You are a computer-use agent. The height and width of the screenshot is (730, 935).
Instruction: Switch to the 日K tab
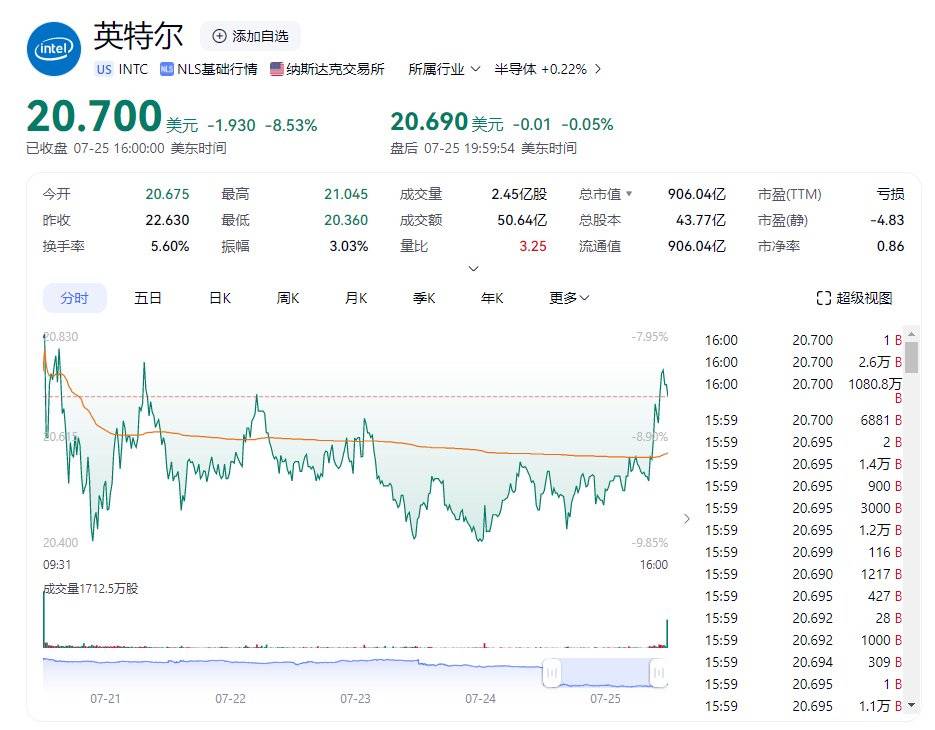tap(220, 297)
